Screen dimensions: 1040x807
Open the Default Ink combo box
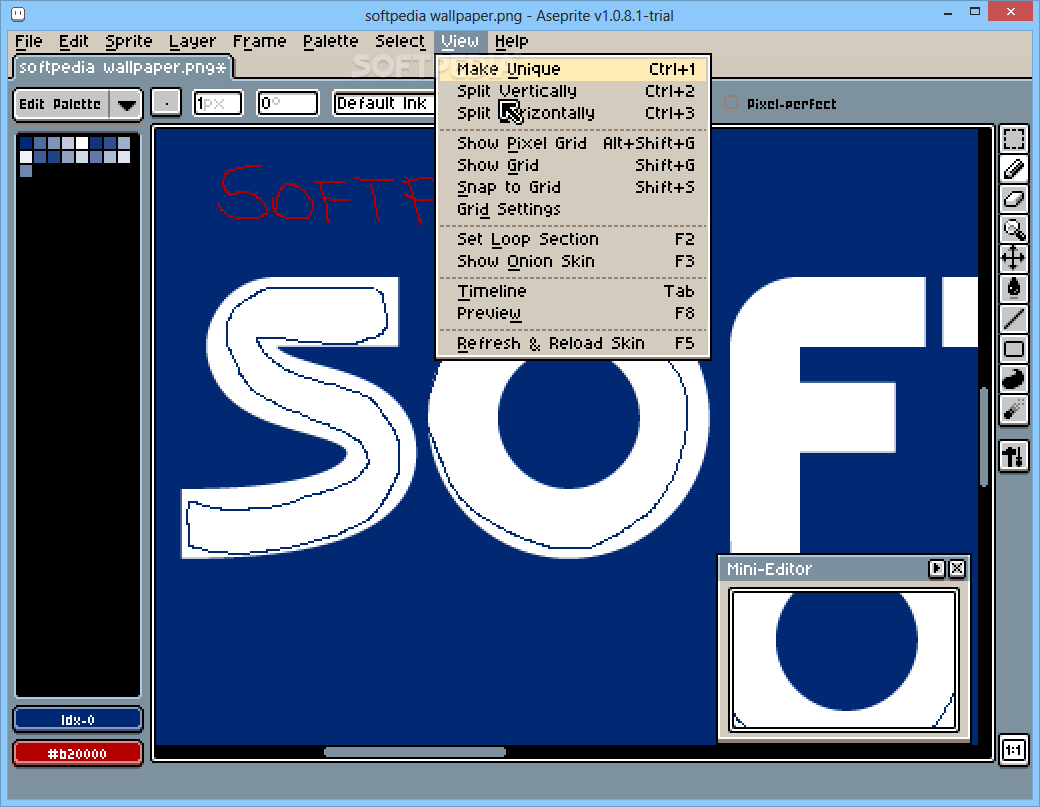[x=385, y=103]
